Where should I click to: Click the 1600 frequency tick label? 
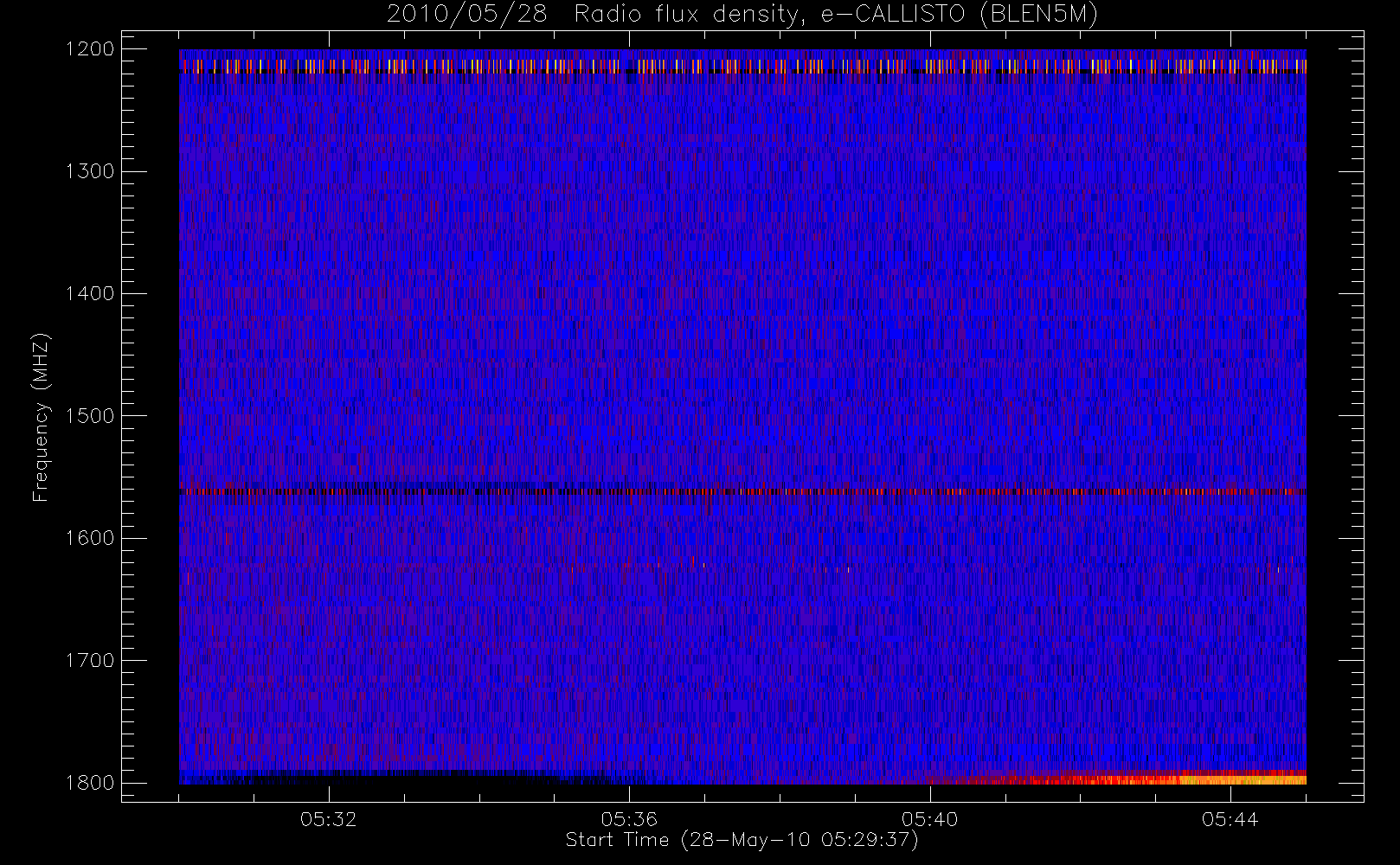90,538
